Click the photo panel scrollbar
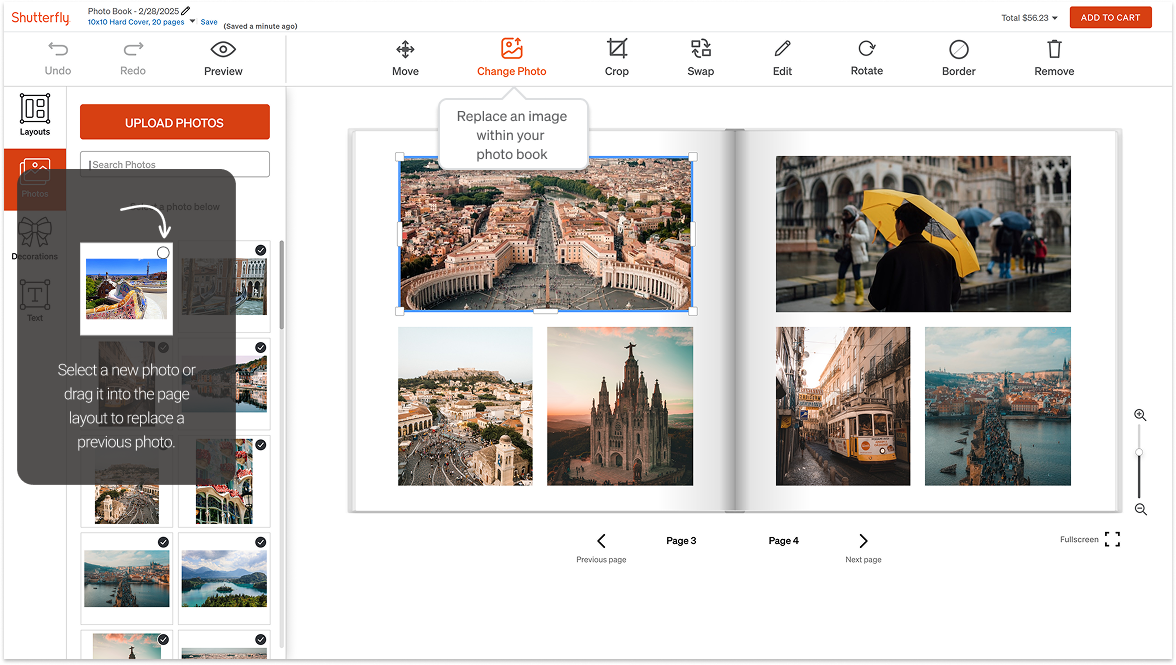The image size is (1176, 665). (x=281, y=285)
